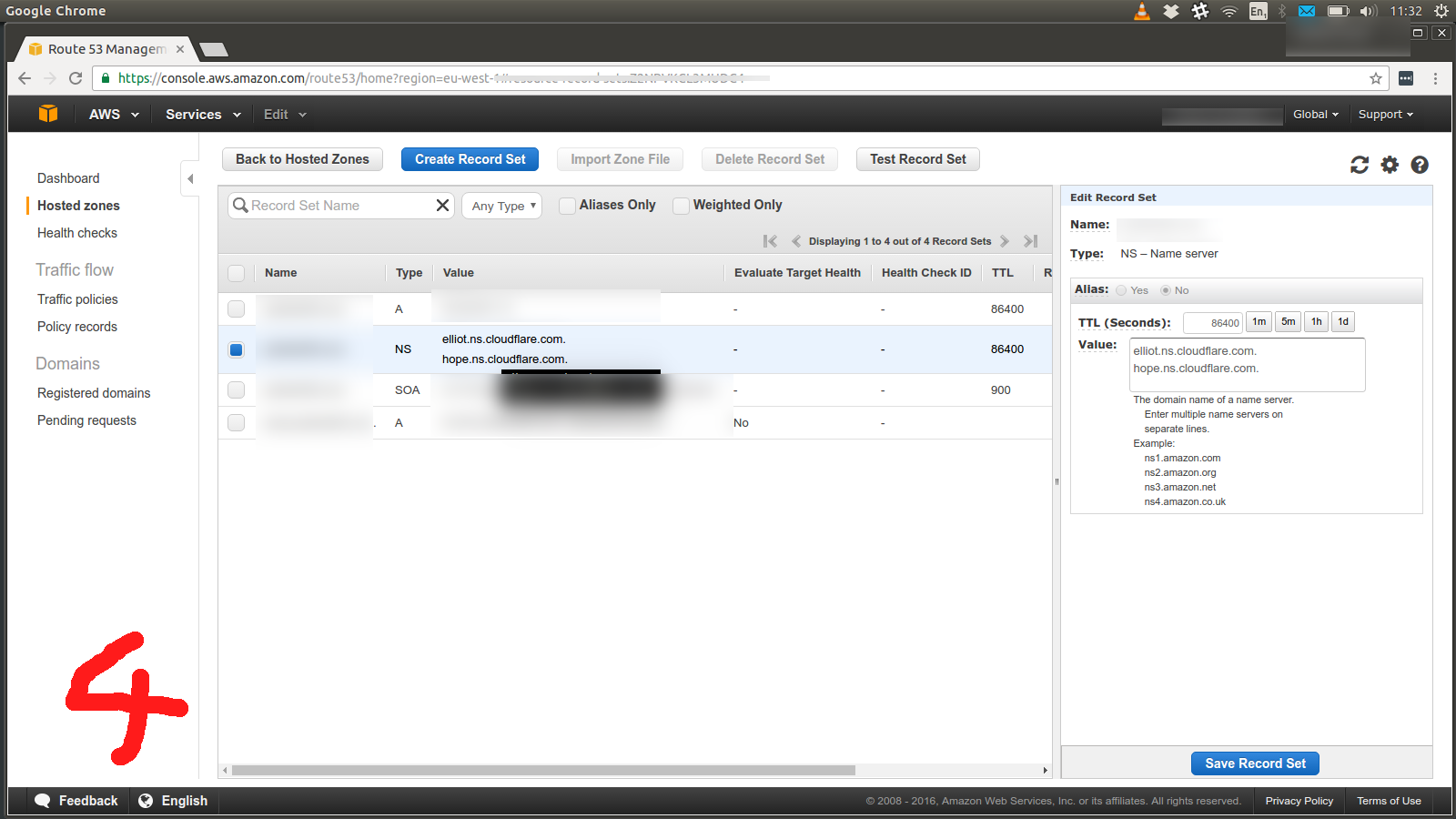Click the secure padlock icon in address bar
The image size is (1456, 819).
click(106, 78)
